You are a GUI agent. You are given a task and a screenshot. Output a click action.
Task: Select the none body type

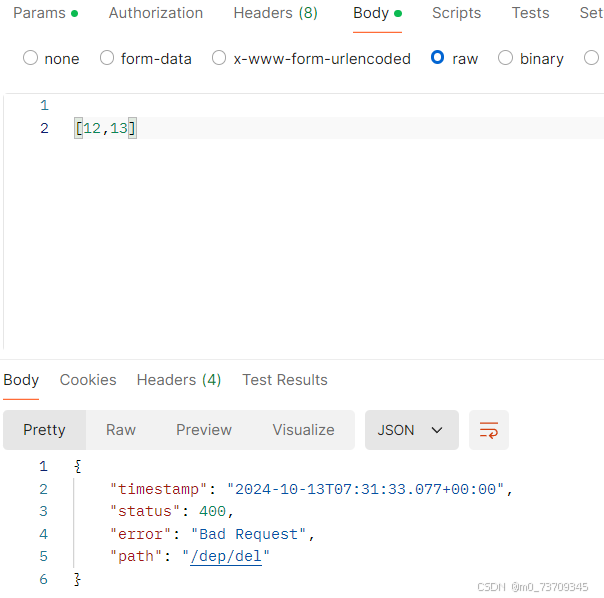coord(51,59)
